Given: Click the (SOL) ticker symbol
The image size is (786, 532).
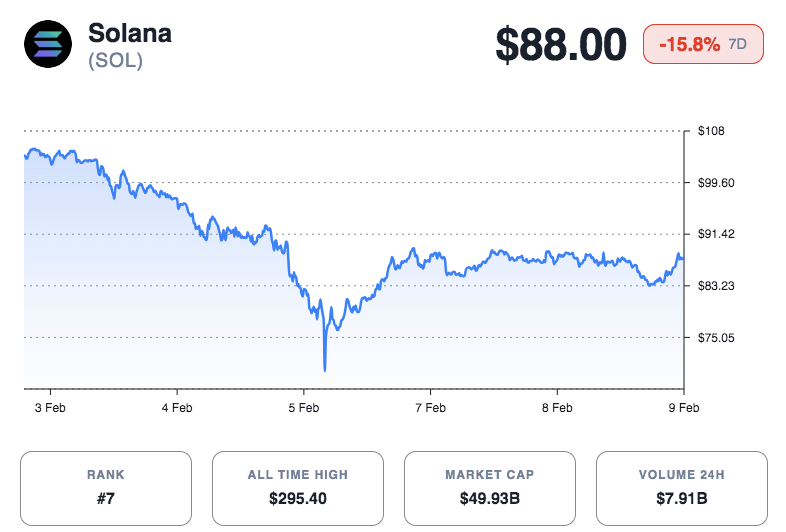Looking at the screenshot, I should [x=115, y=60].
